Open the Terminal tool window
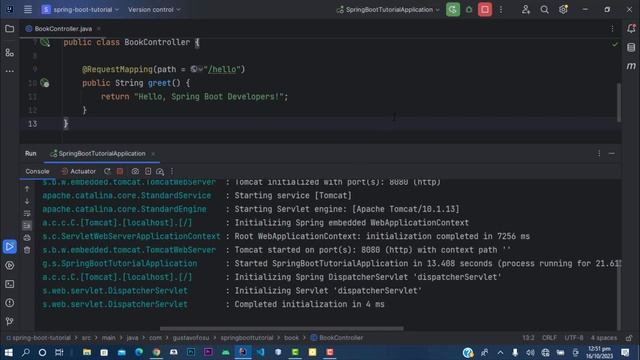640x360 pixels. tap(9, 284)
